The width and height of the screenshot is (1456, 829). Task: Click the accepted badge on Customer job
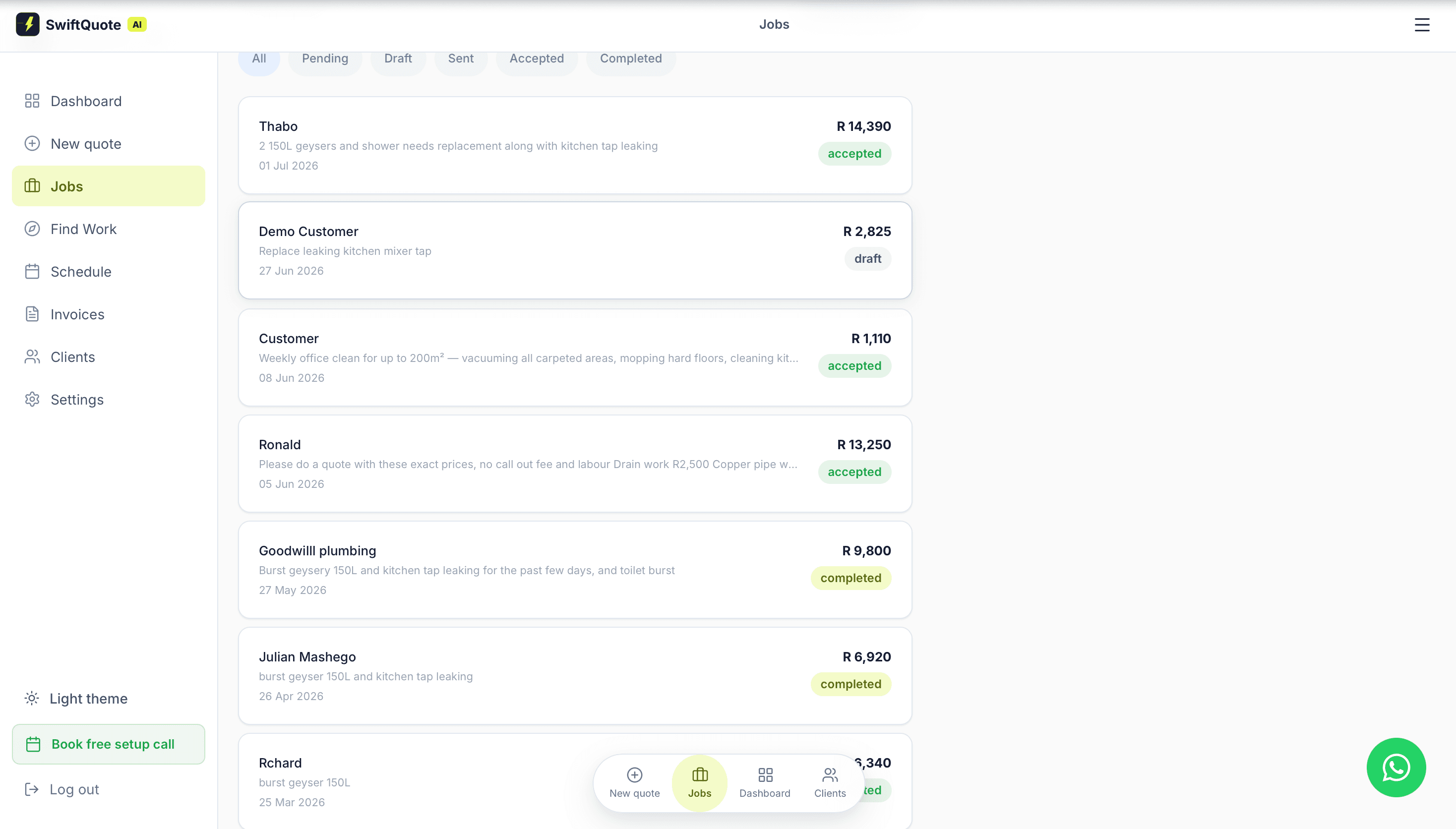click(854, 365)
